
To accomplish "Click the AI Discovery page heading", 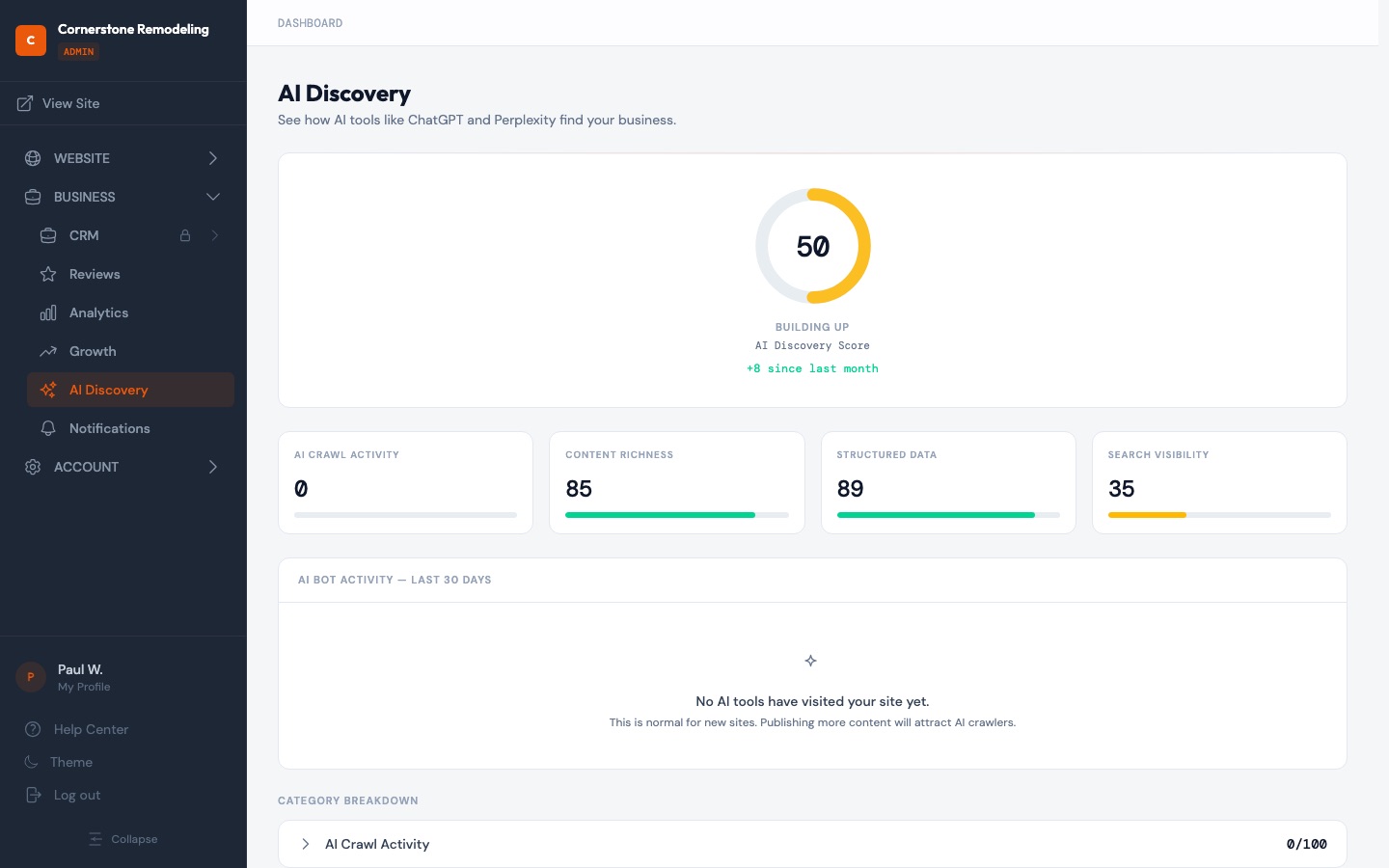I will pyautogui.click(x=344, y=94).
